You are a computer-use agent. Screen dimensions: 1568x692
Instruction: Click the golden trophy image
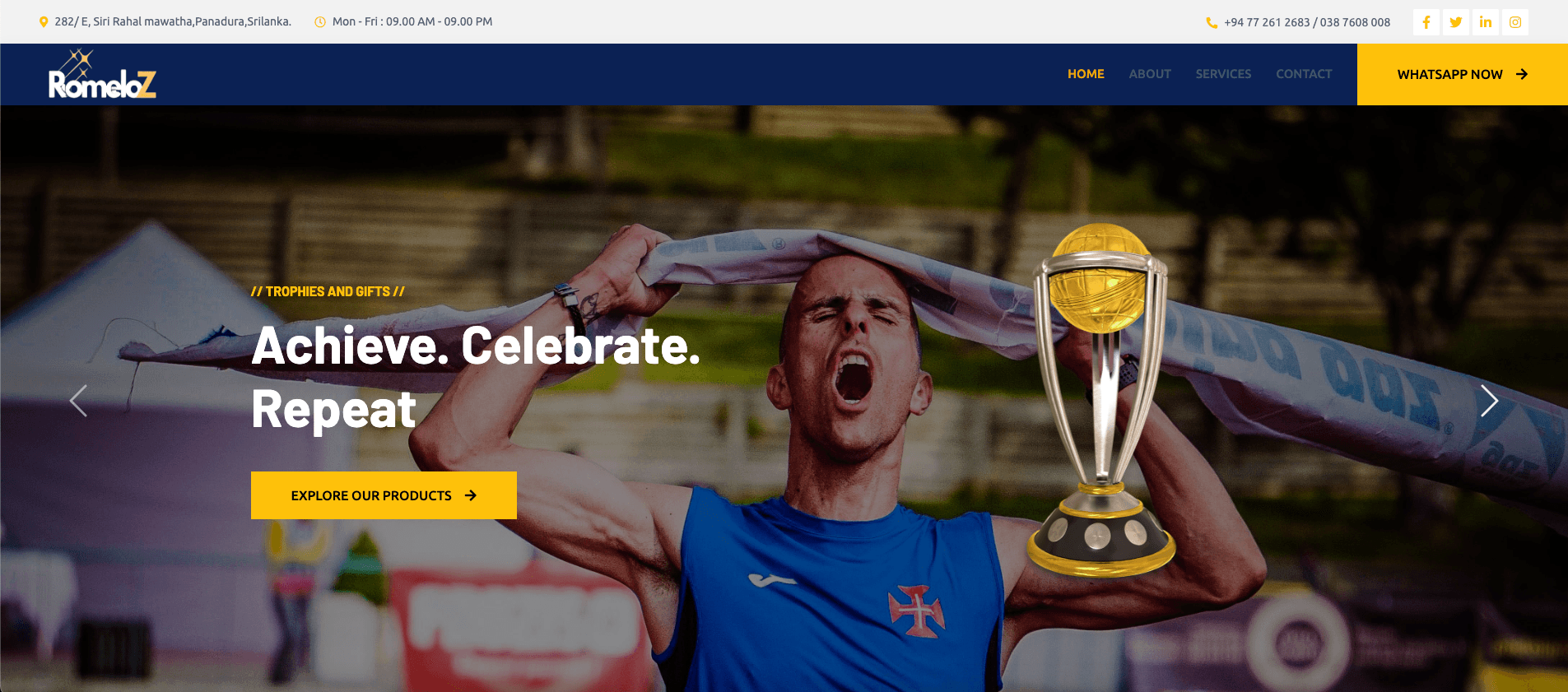(1100, 399)
